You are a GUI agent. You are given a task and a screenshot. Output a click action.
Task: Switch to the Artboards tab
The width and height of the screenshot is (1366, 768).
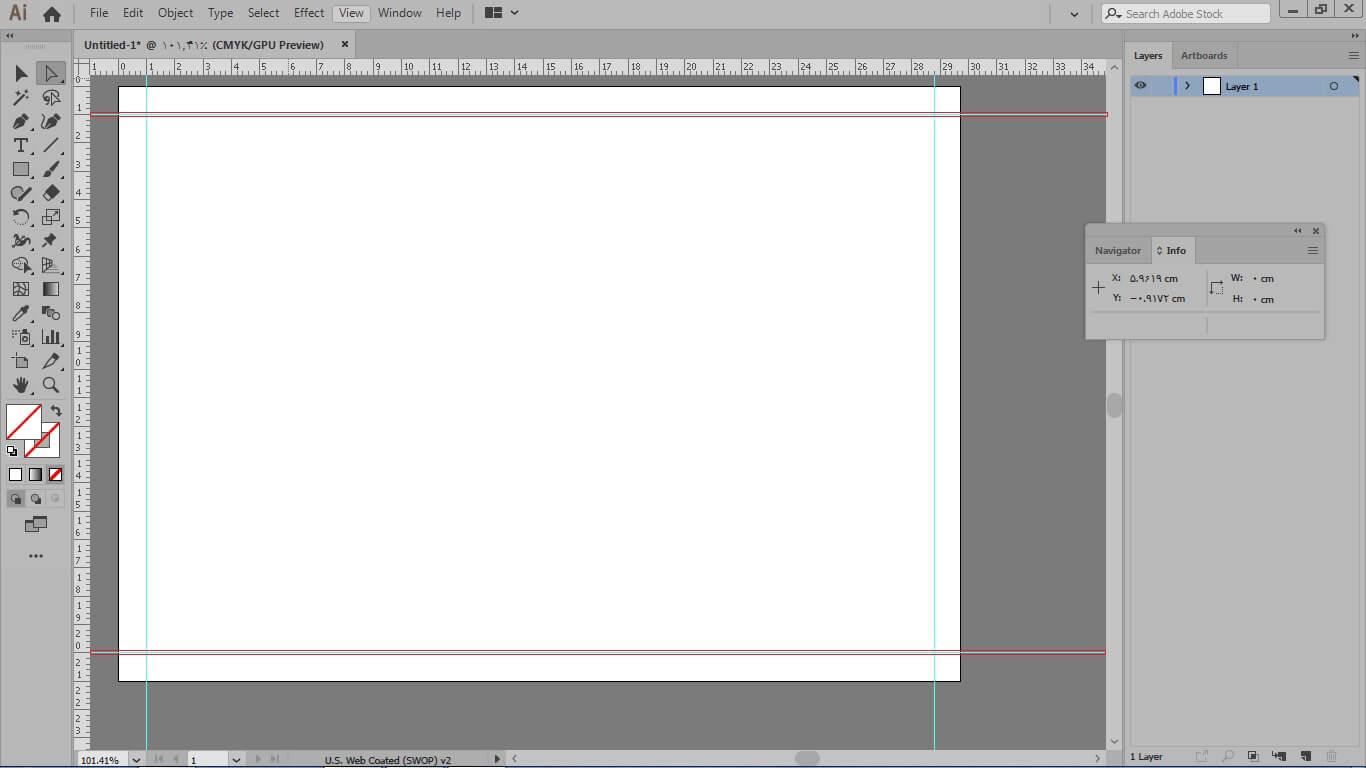coord(1203,56)
